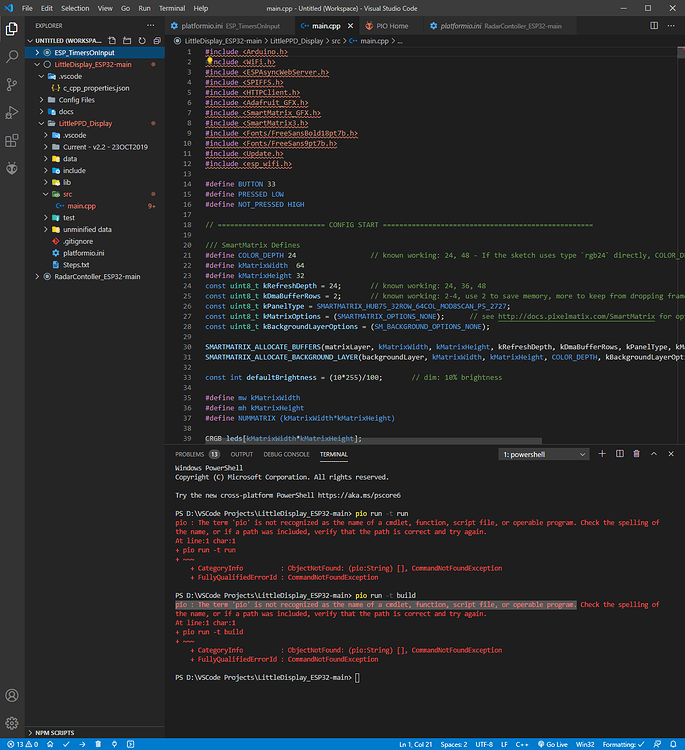This screenshot has width=685, height=750.
Task: Open the Run and Debug view
Action: [x=12, y=113]
